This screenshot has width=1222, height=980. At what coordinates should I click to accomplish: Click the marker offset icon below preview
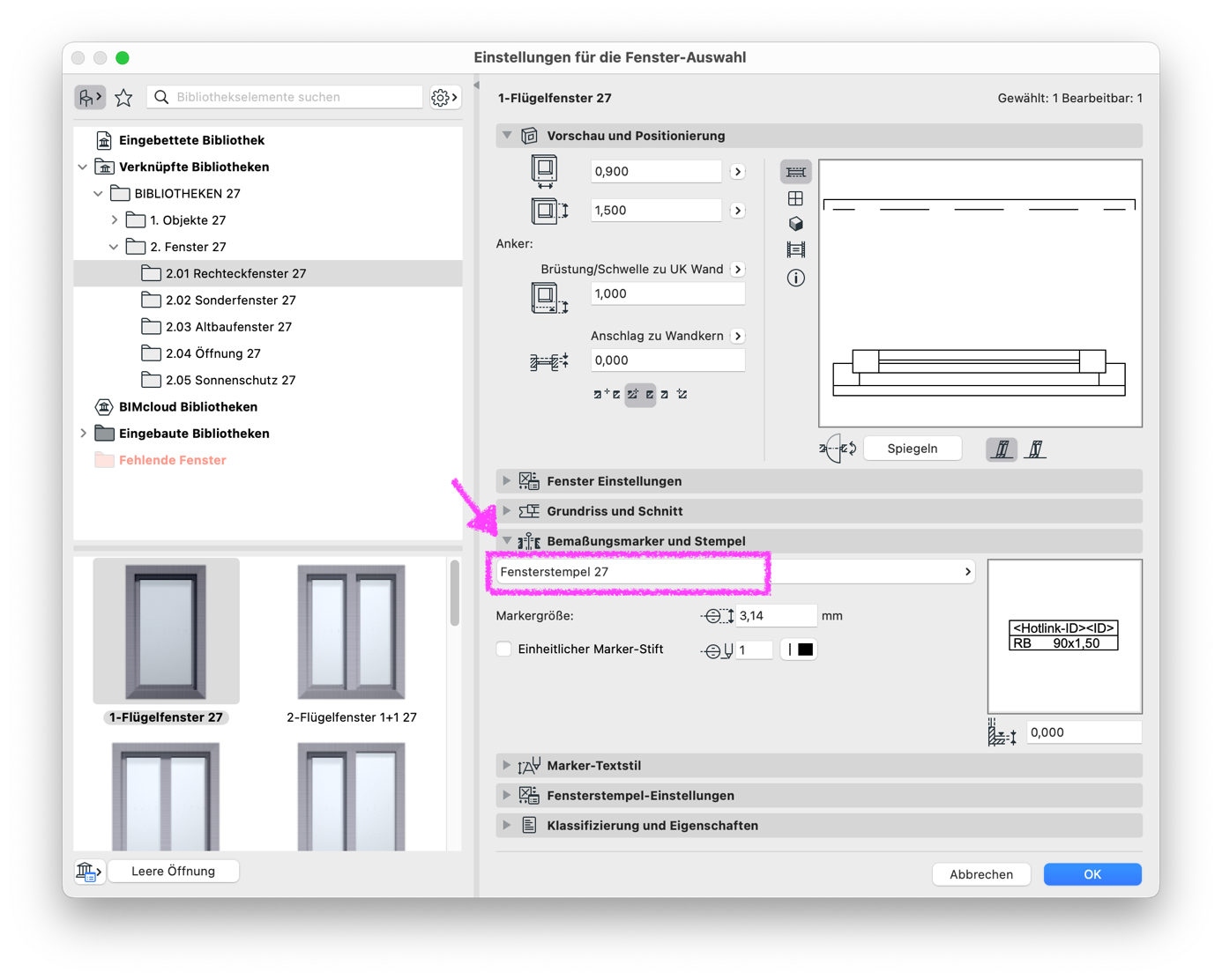point(1002,733)
